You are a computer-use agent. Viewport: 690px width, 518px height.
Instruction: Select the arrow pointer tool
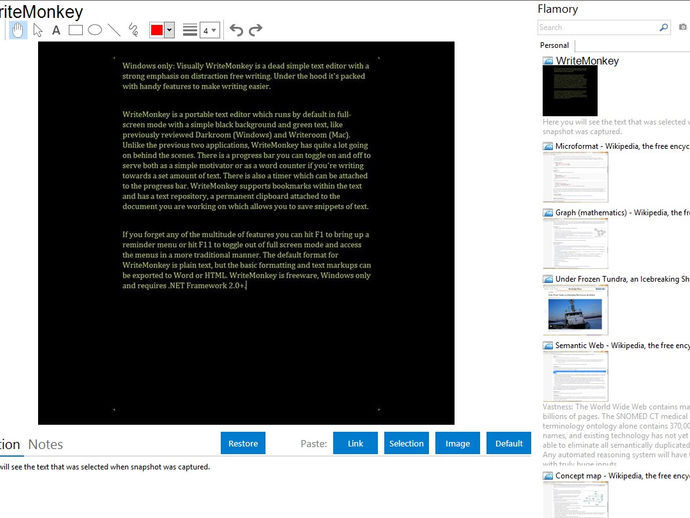tap(38, 30)
